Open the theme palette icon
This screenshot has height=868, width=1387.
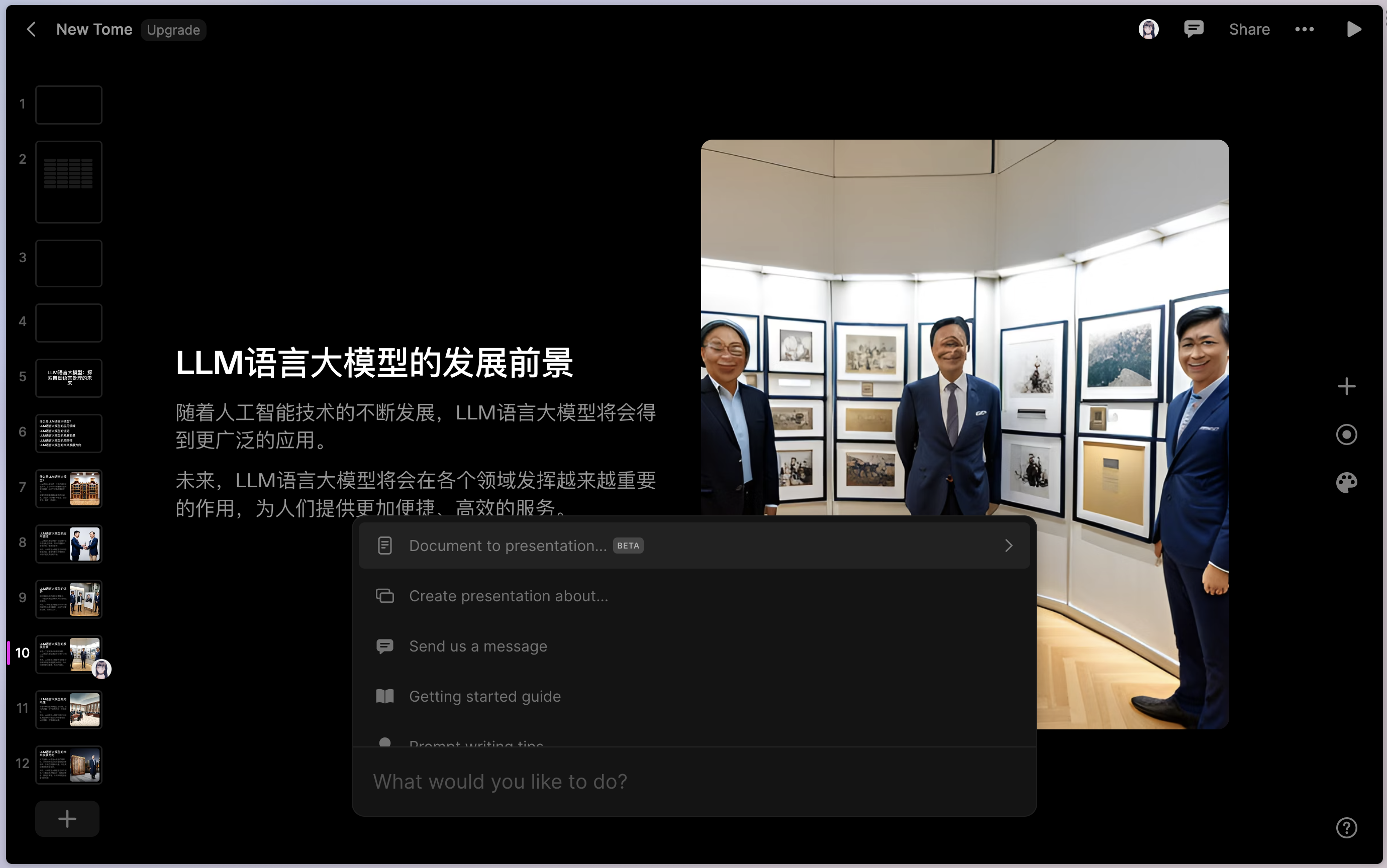[x=1346, y=483]
